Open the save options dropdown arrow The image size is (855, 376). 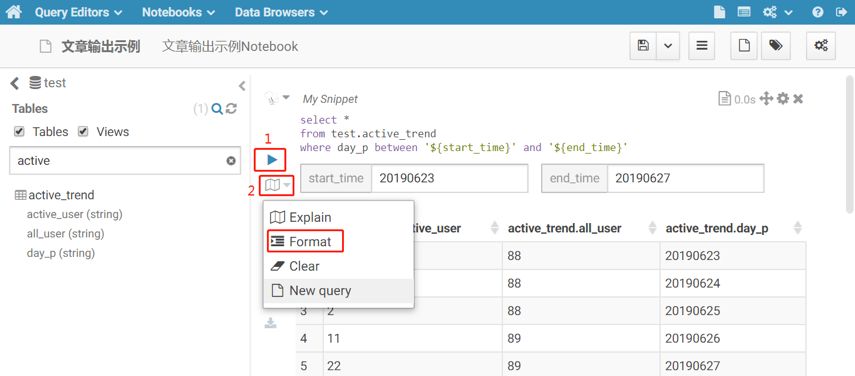tap(668, 46)
